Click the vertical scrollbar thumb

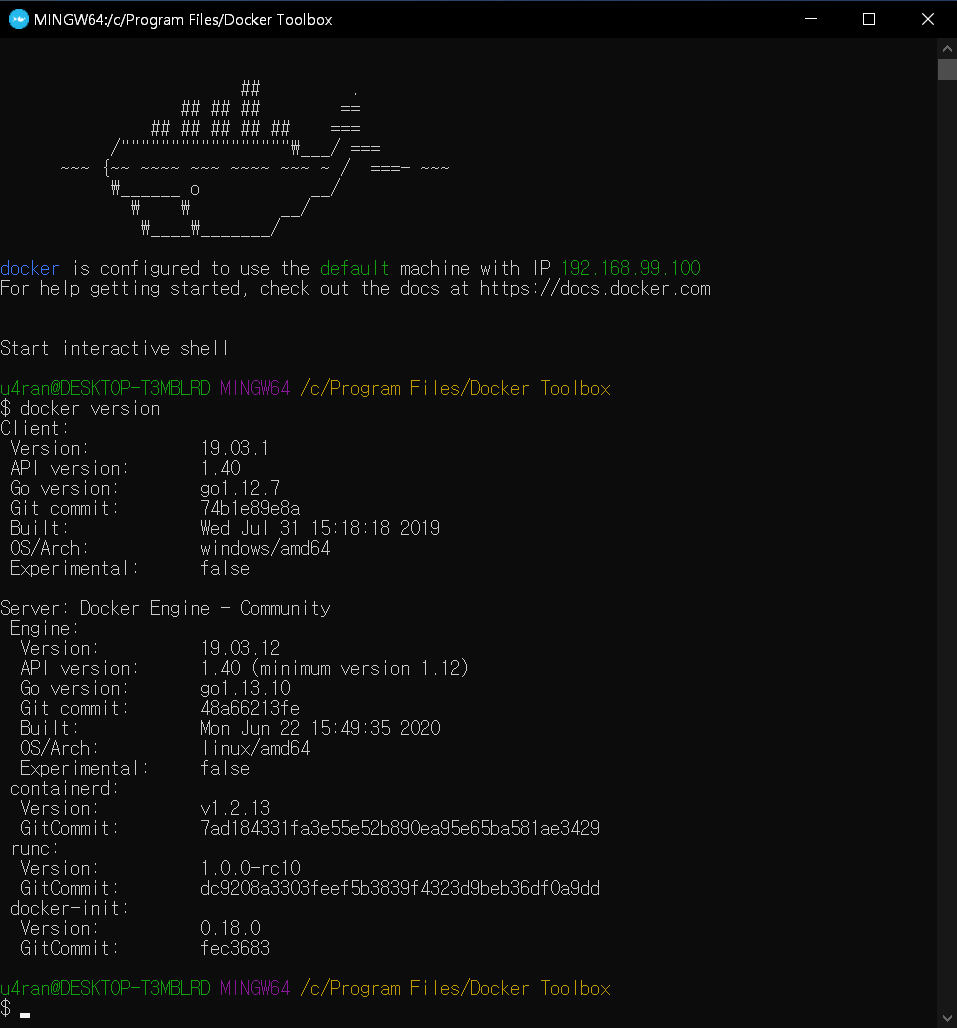click(x=947, y=69)
